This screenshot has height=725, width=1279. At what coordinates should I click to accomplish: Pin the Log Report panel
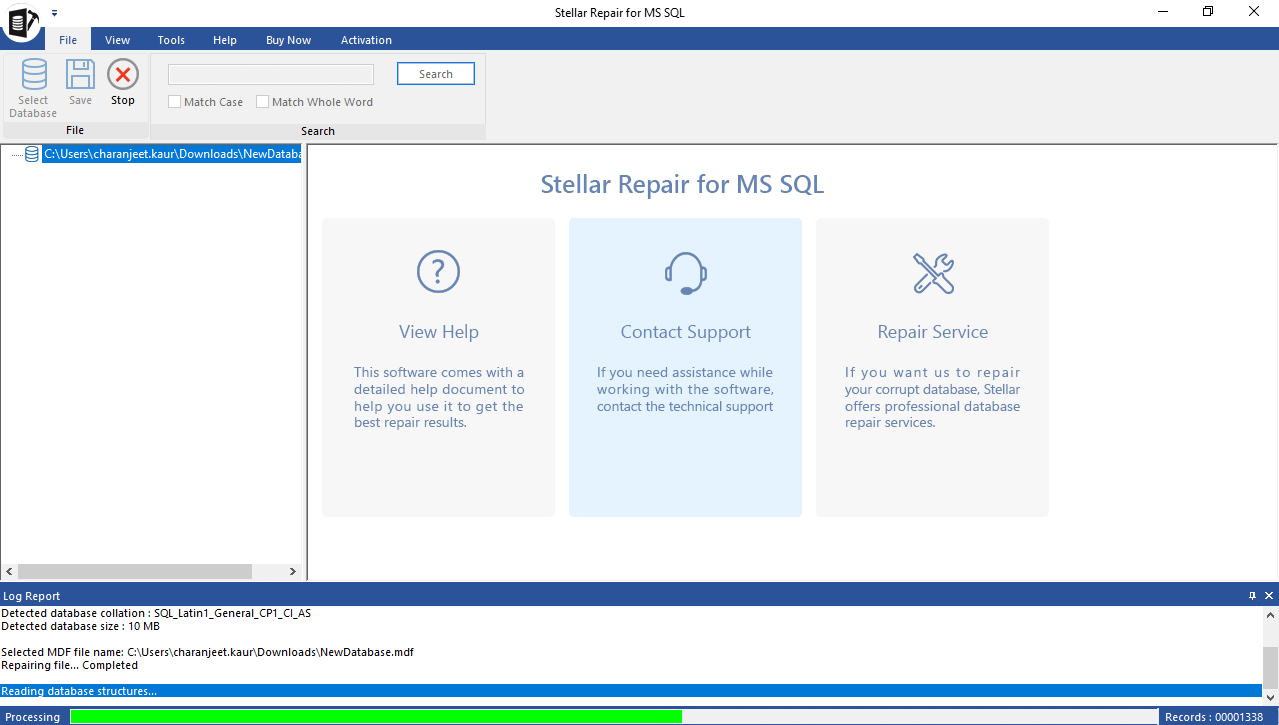click(1252, 595)
